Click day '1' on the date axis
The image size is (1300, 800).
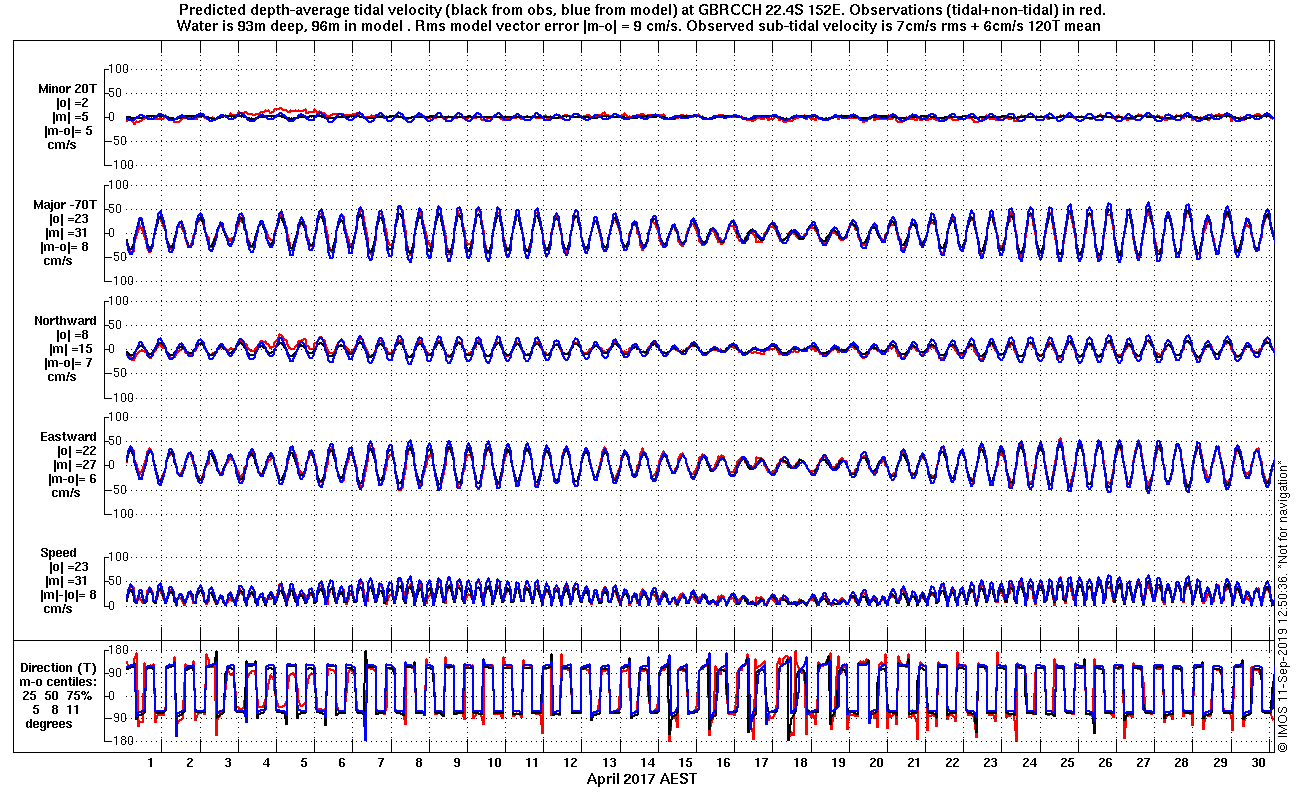click(x=151, y=762)
